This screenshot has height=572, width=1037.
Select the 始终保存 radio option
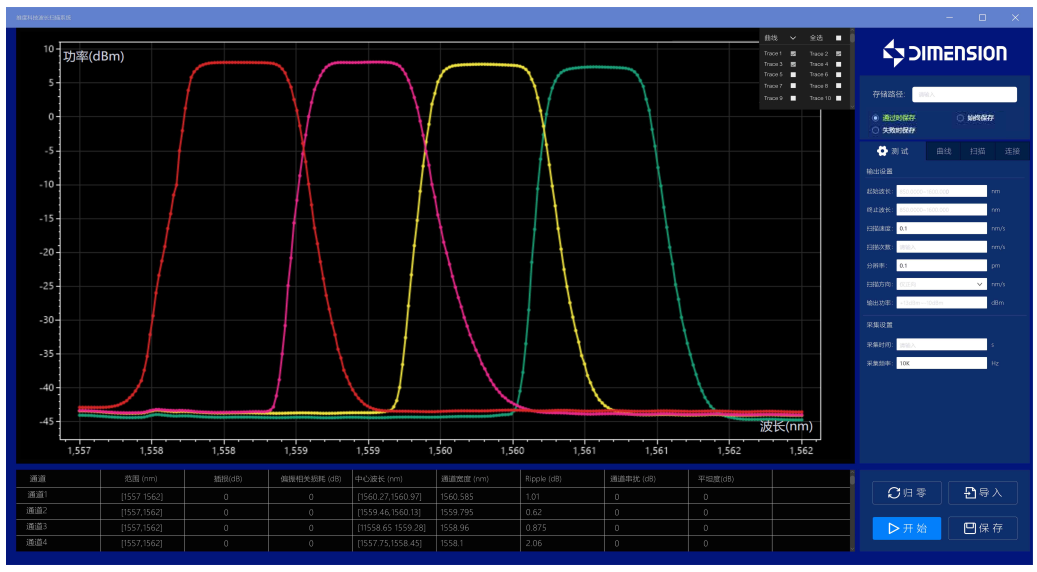tap(960, 118)
